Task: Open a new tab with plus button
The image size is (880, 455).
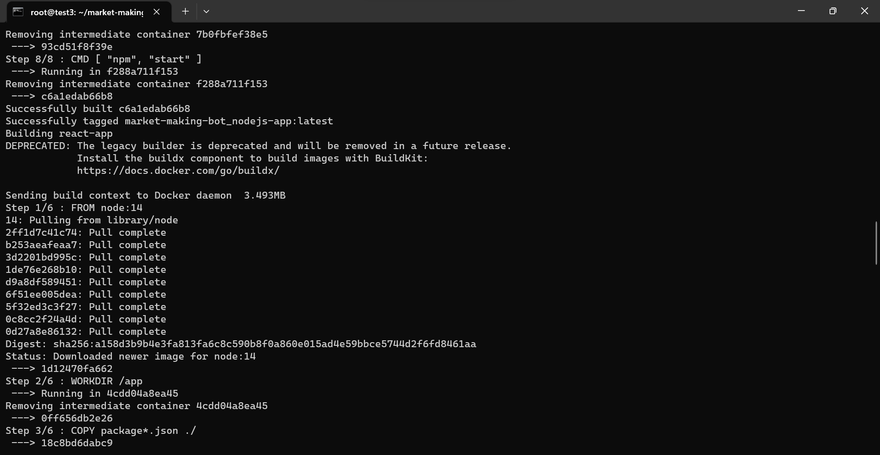Action: point(185,11)
